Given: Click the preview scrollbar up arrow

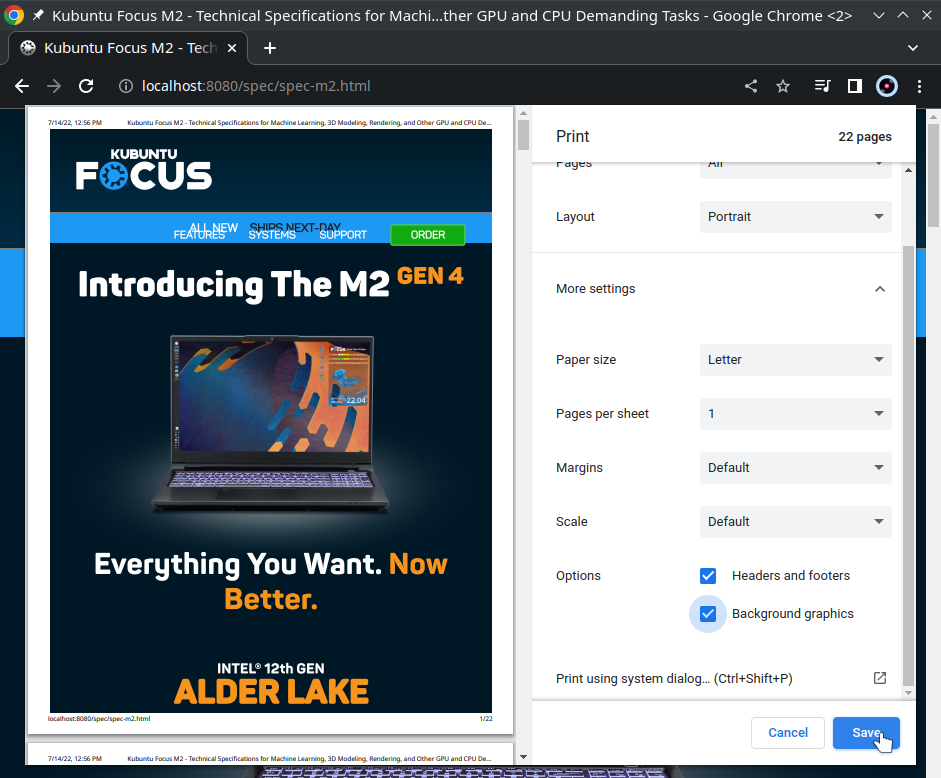Looking at the screenshot, I should (x=523, y=113).
